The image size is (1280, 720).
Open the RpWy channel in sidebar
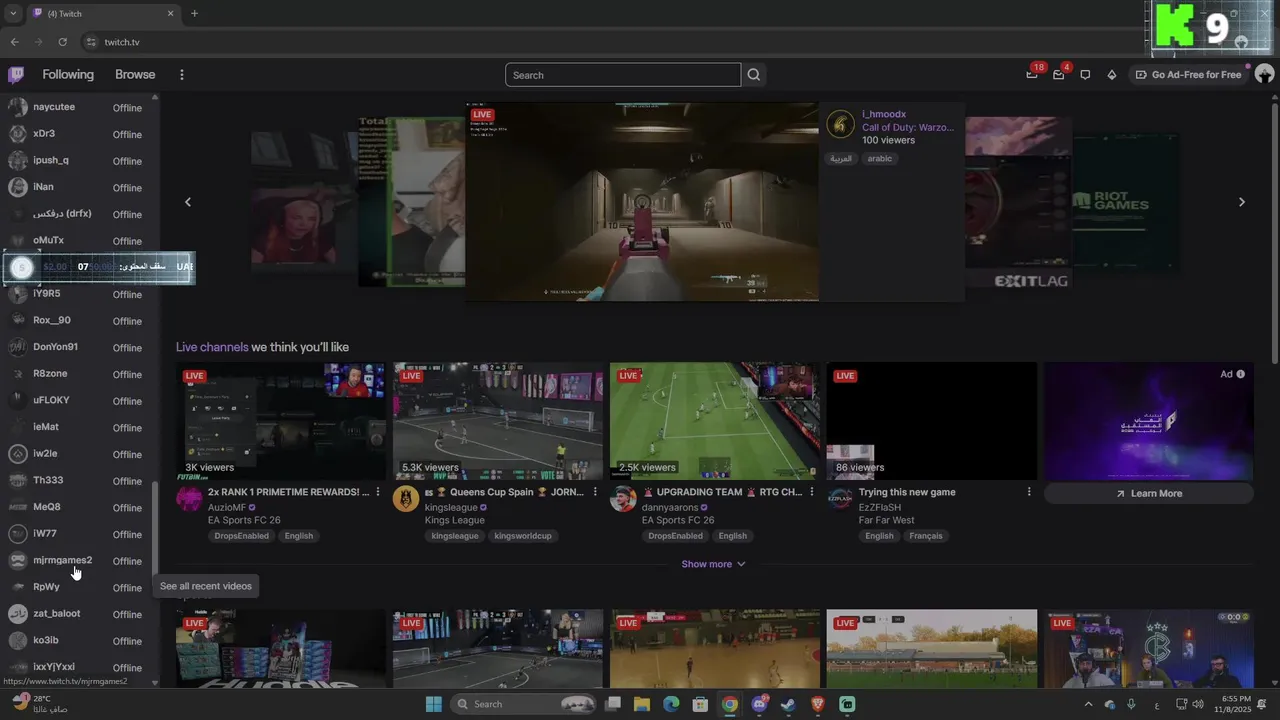click(80, 587)
